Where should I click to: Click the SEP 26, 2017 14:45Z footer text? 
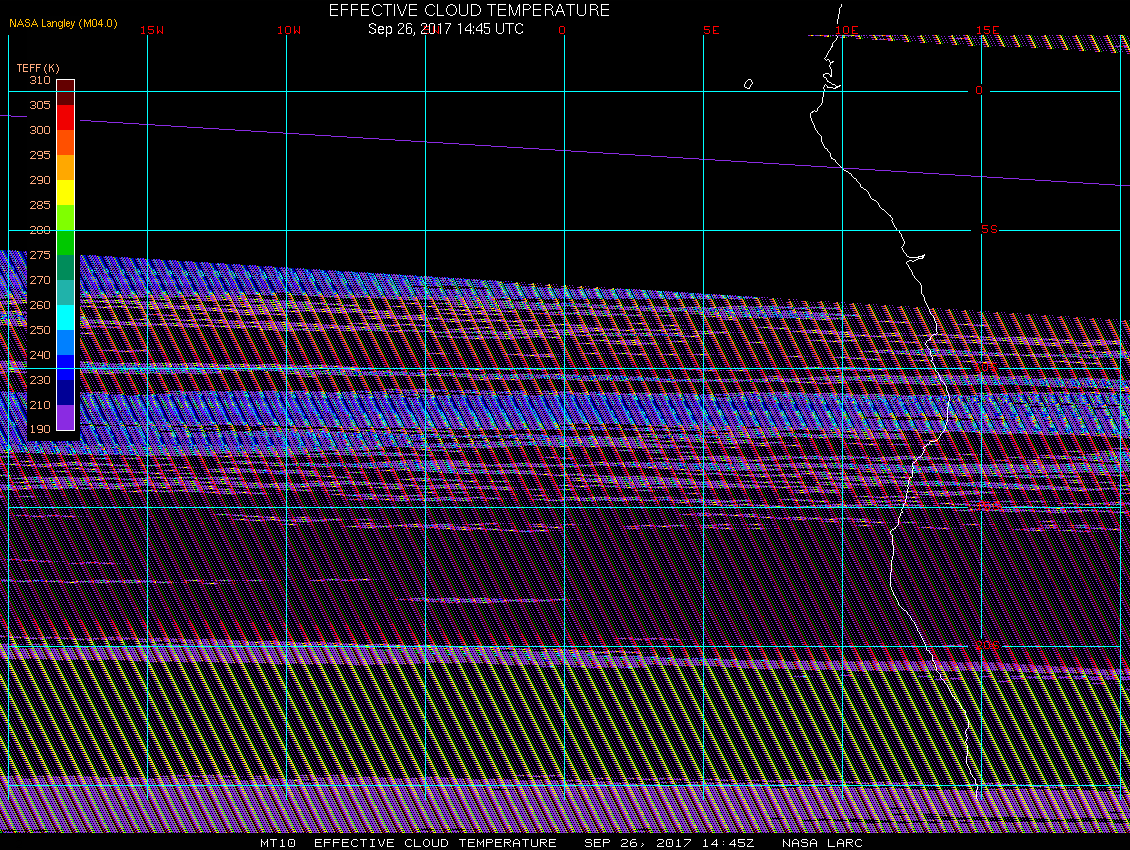tap(669, 843)
